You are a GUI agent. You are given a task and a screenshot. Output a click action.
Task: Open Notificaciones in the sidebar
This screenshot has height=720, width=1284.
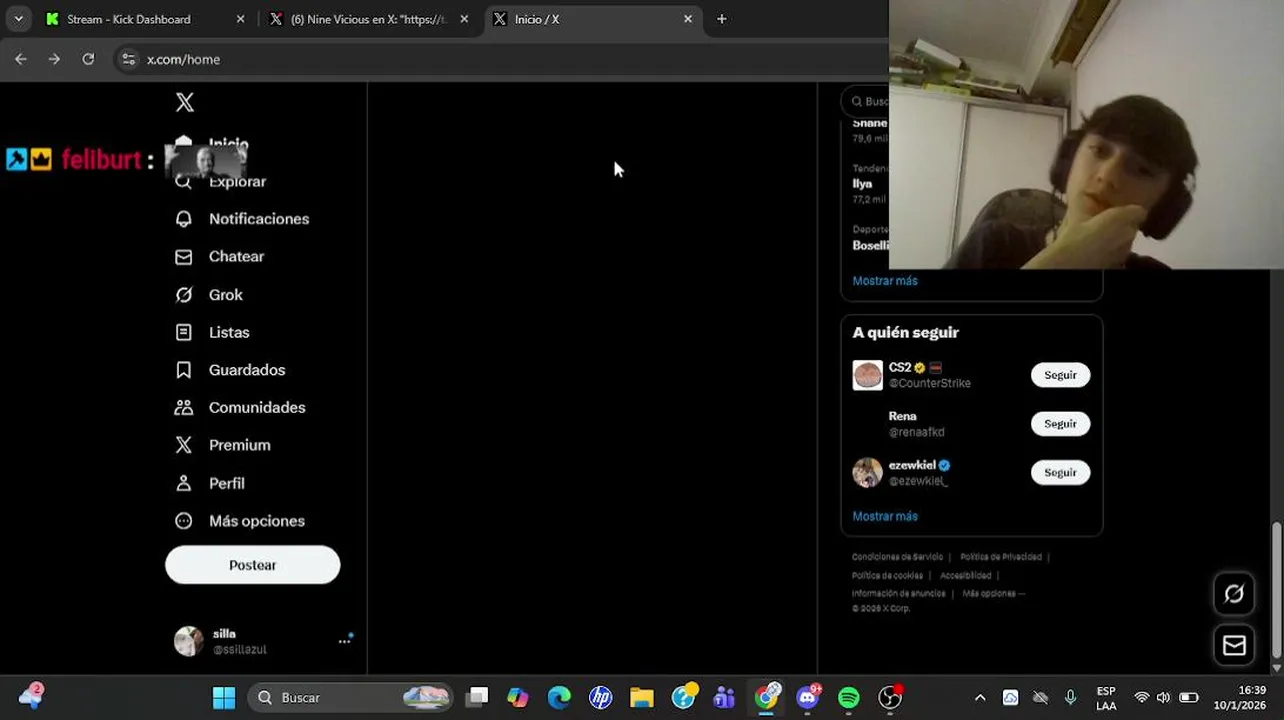(242, 219)
